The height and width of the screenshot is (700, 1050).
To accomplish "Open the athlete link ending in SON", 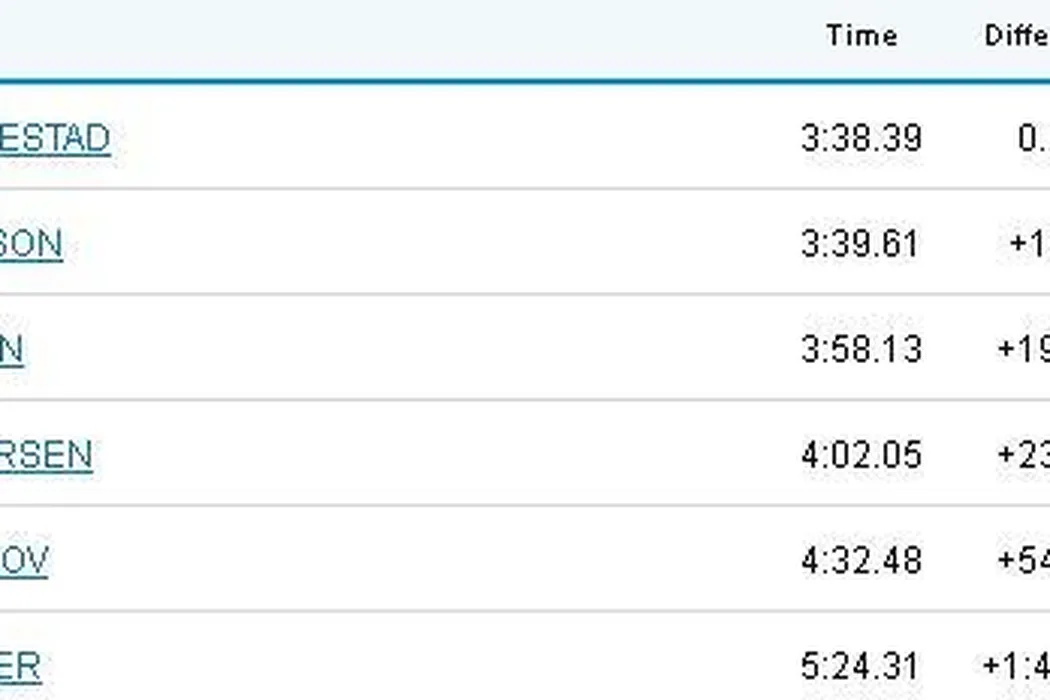I will [31, 244].
